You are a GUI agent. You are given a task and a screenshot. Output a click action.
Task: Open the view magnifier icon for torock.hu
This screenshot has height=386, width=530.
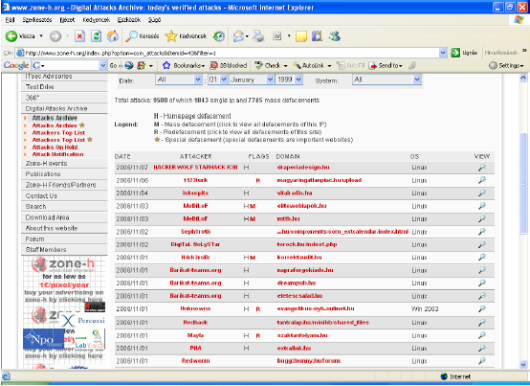[482, 244]
